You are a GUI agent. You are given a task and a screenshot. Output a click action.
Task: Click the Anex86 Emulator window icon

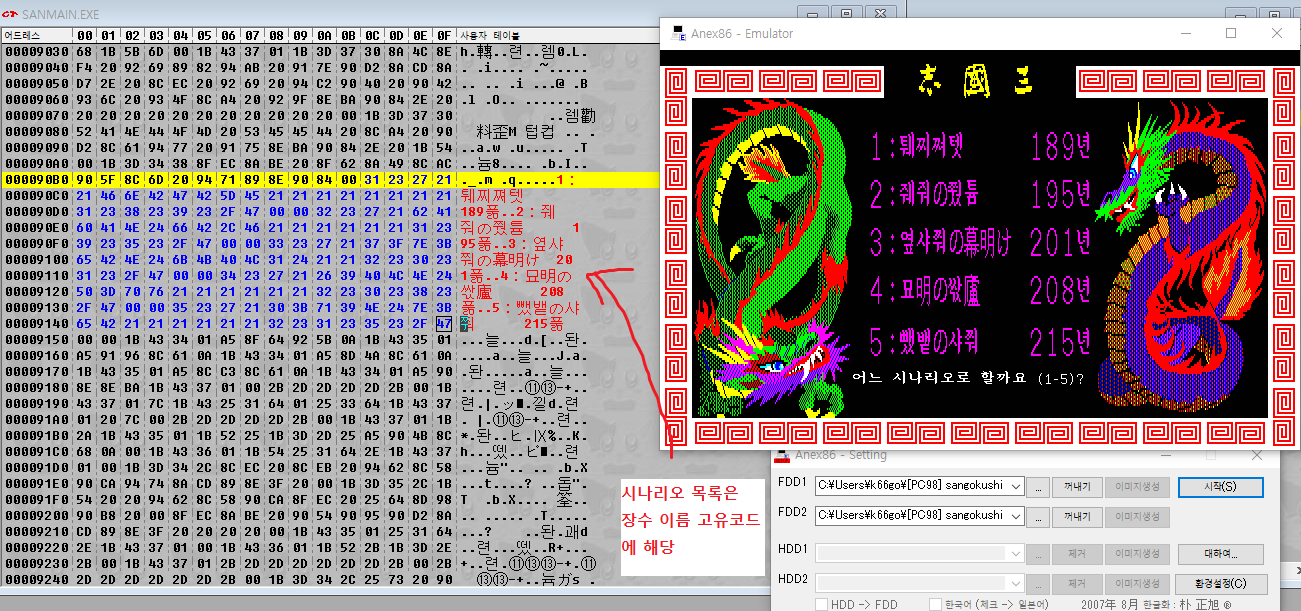(677, 33)
